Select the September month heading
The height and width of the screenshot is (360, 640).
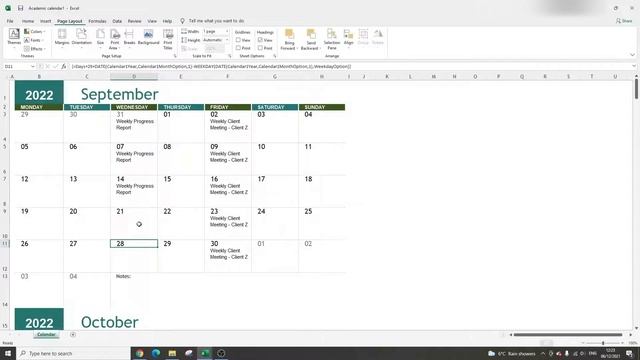pos(119,94)
